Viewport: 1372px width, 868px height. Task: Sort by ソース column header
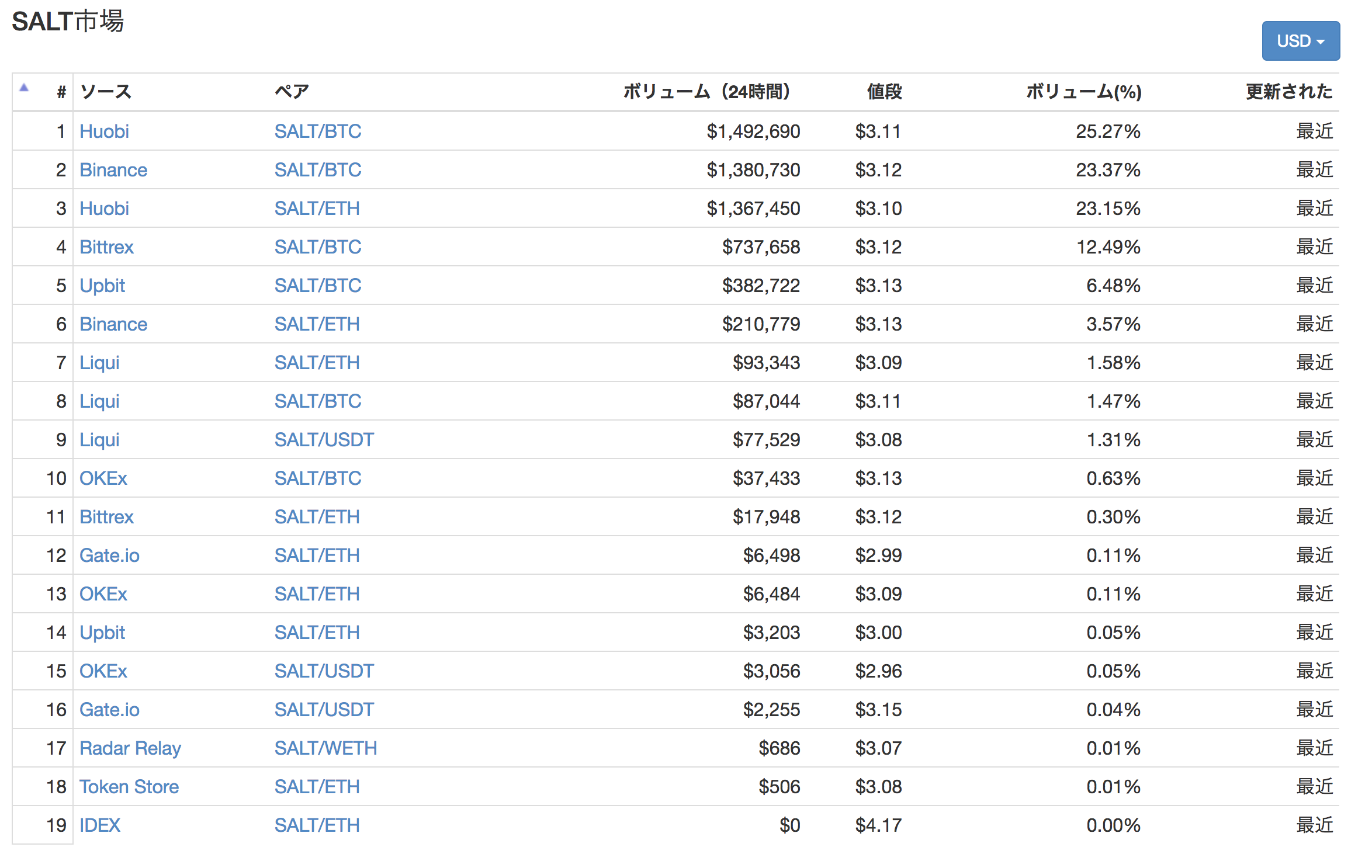[106, 92]
